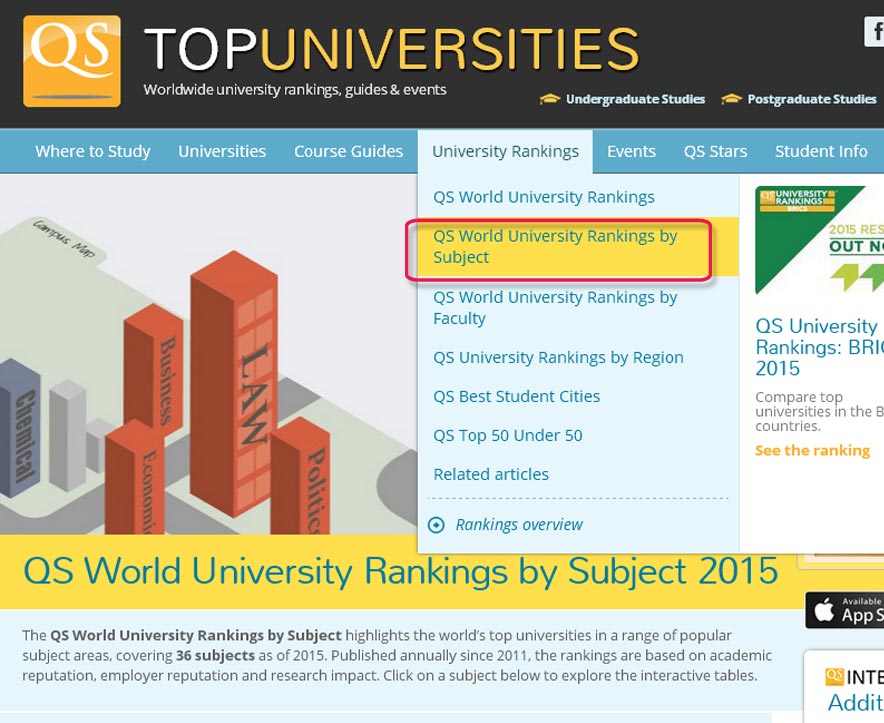Click 'Compare top universities' description text
Image resolution: width=884 pixels, height=723 pixels.
[x=819, y=411]
